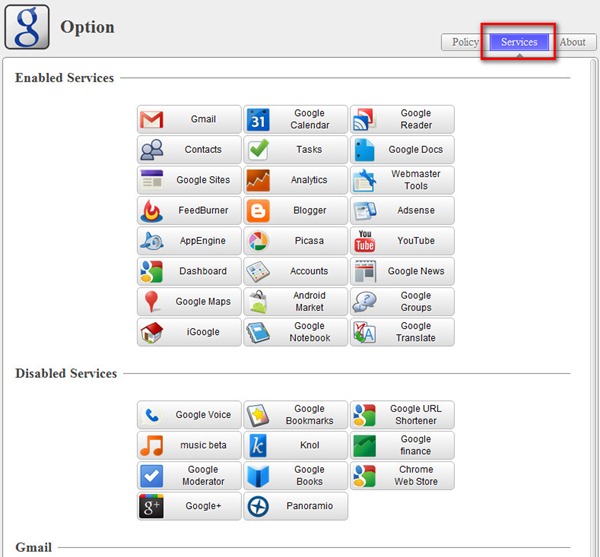Image resolution: width=600 pixels, height=557 pixels.
Task: Click the Adsense icon
Action: coord(364,210)
